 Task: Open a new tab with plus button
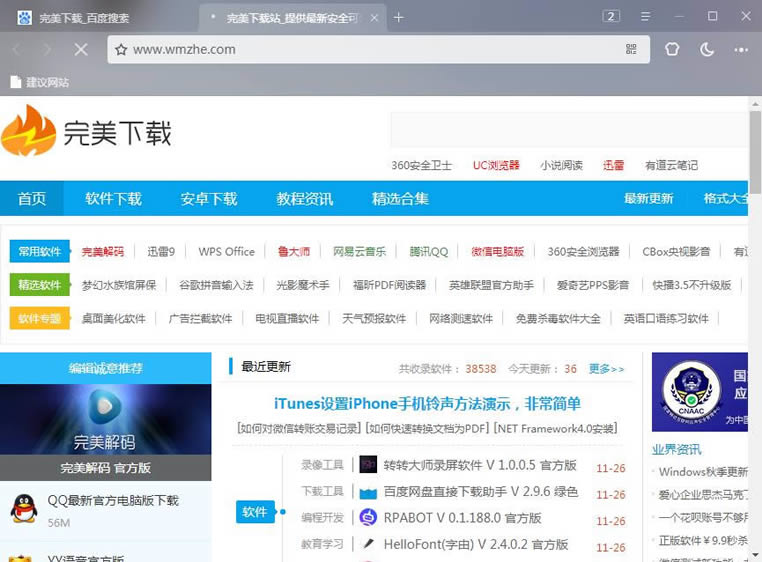[x=398, y=18]
